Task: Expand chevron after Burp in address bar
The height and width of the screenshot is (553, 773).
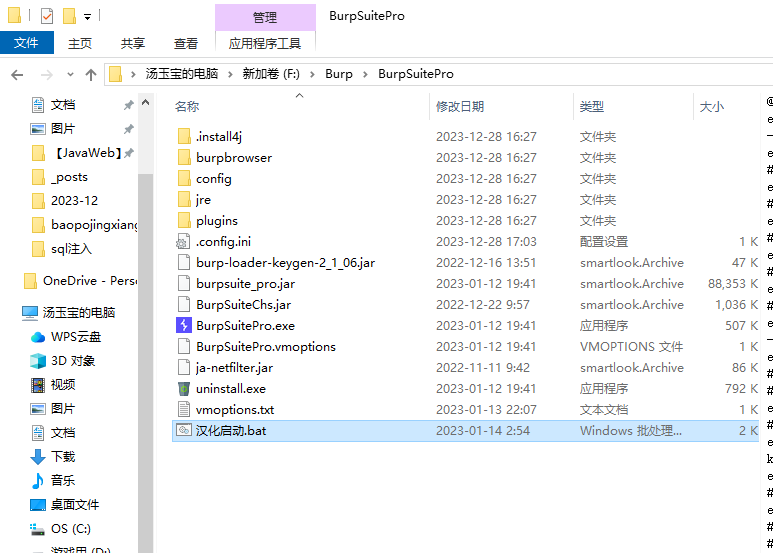Action: pyautogui.click(x=365, y=74)
